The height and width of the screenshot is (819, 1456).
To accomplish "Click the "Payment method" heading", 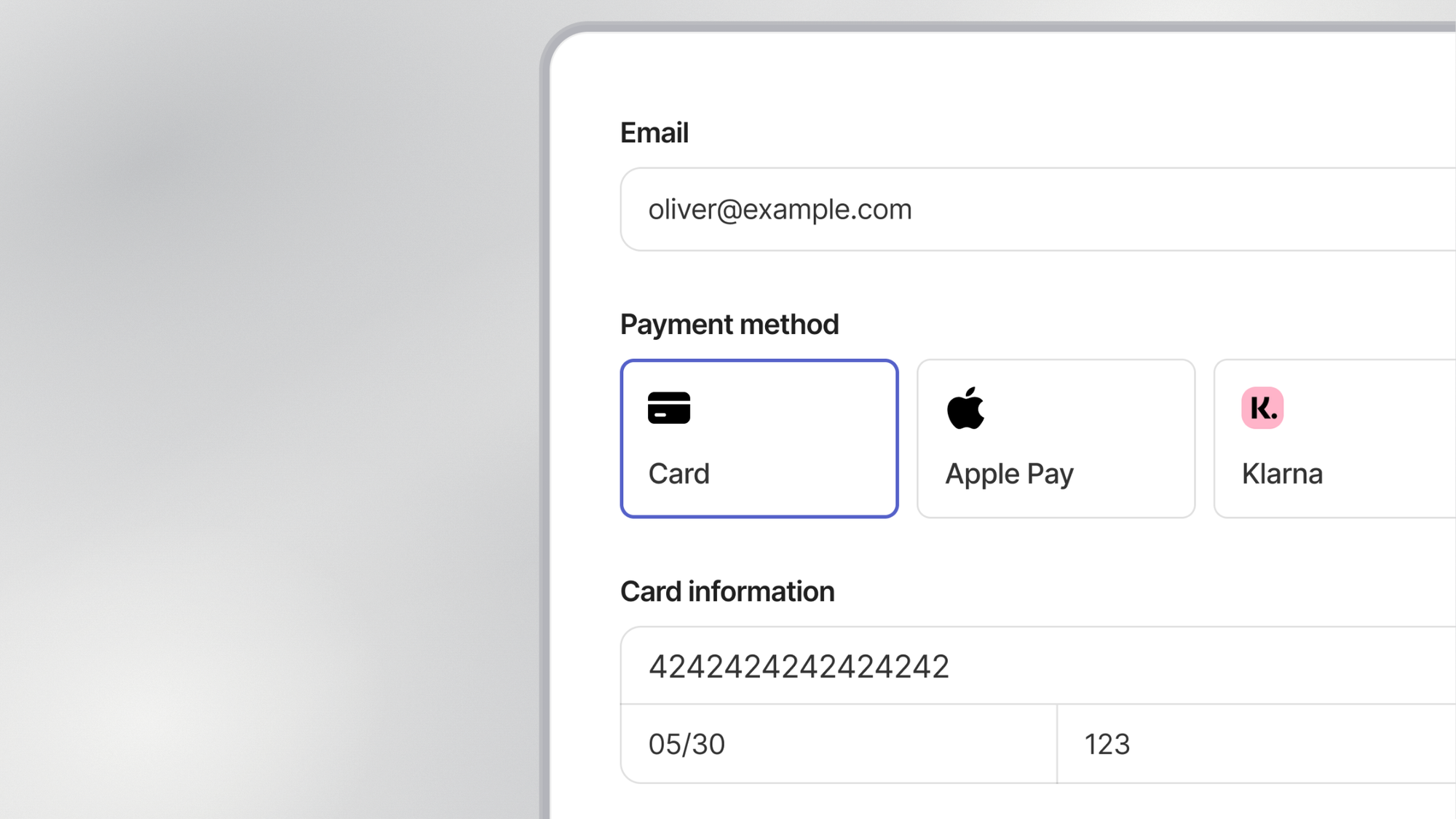I will coord(729,325).
